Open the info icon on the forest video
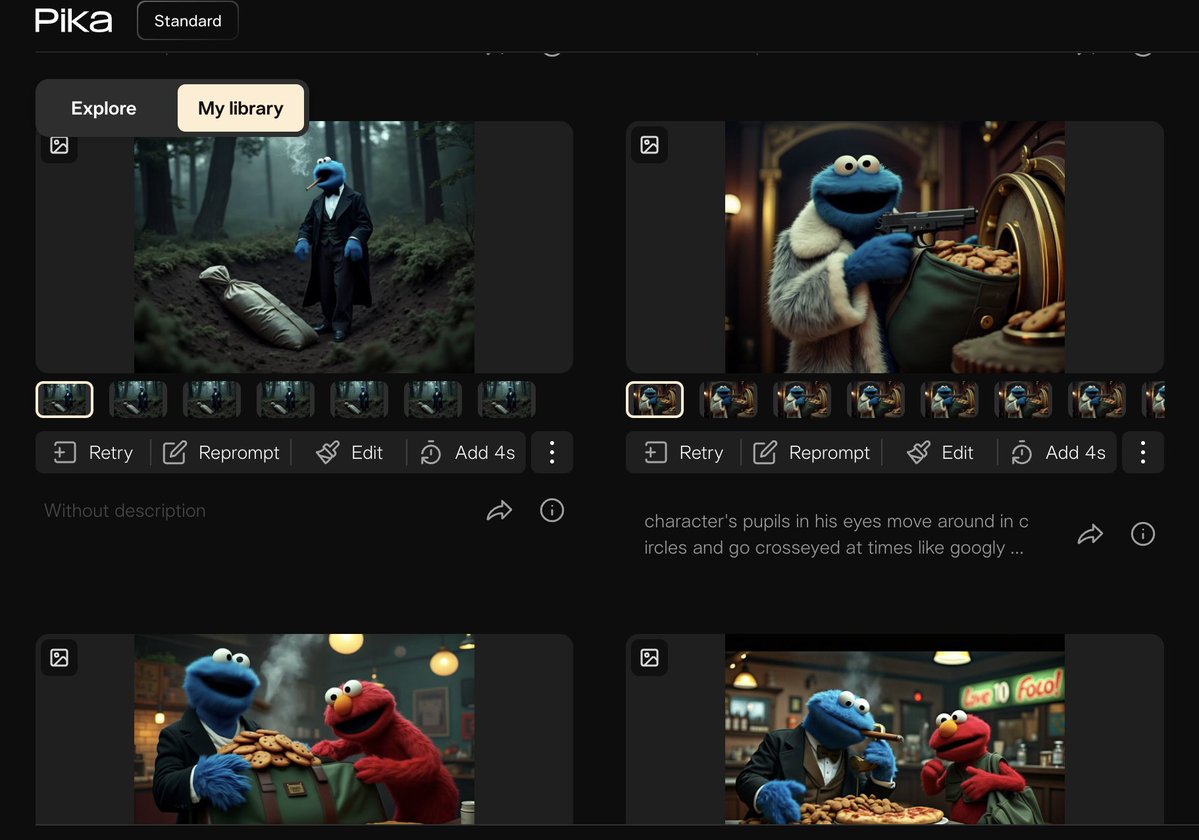The height and width of the screenshot is (840, 1199). click(x=552, y=510)
